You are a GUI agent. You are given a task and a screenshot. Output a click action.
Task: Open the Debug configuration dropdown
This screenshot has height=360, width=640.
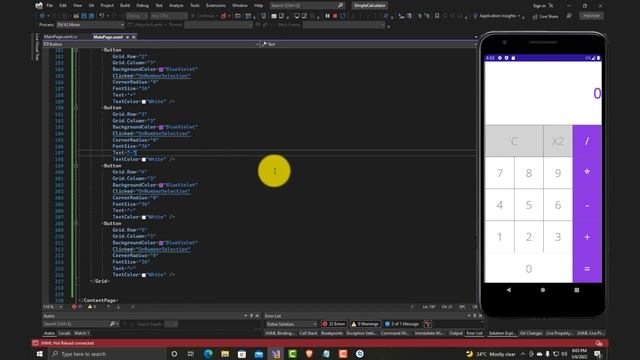point(137,16)
